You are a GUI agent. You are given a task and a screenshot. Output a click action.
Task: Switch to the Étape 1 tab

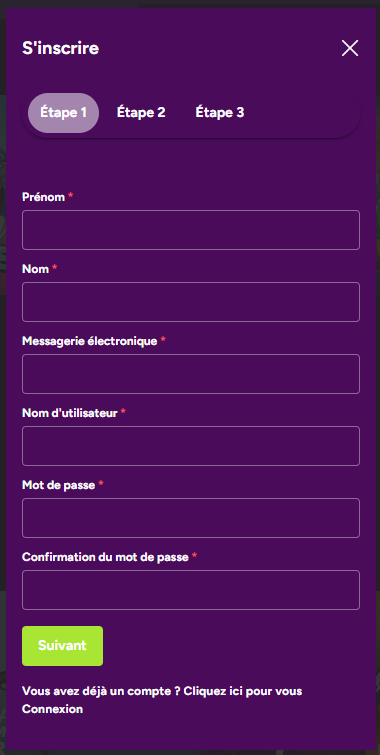63,113
